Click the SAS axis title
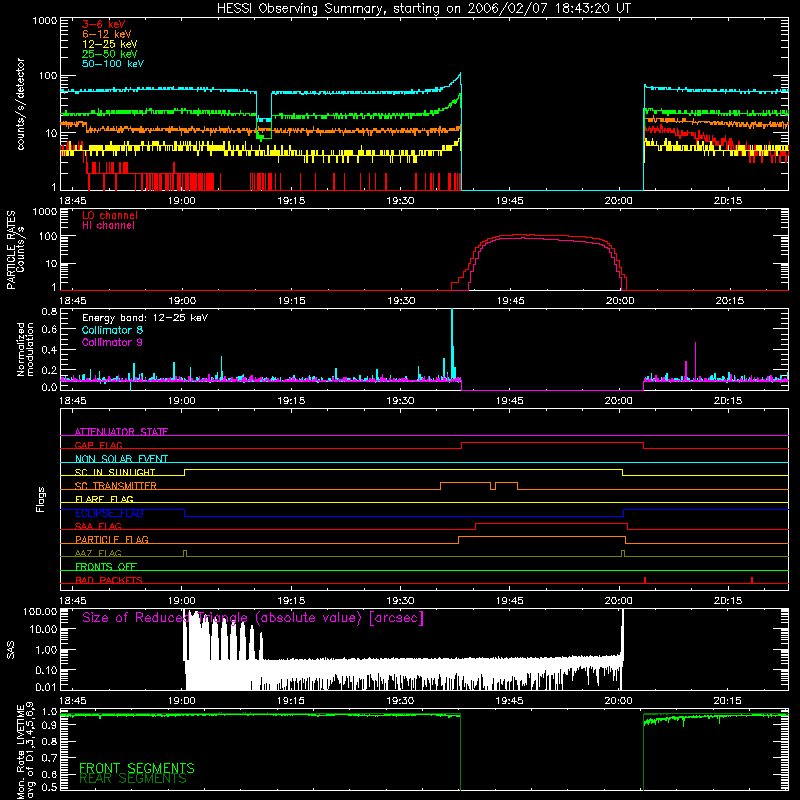The width and height of the screenshot is (800, 800). click(10, 650)
